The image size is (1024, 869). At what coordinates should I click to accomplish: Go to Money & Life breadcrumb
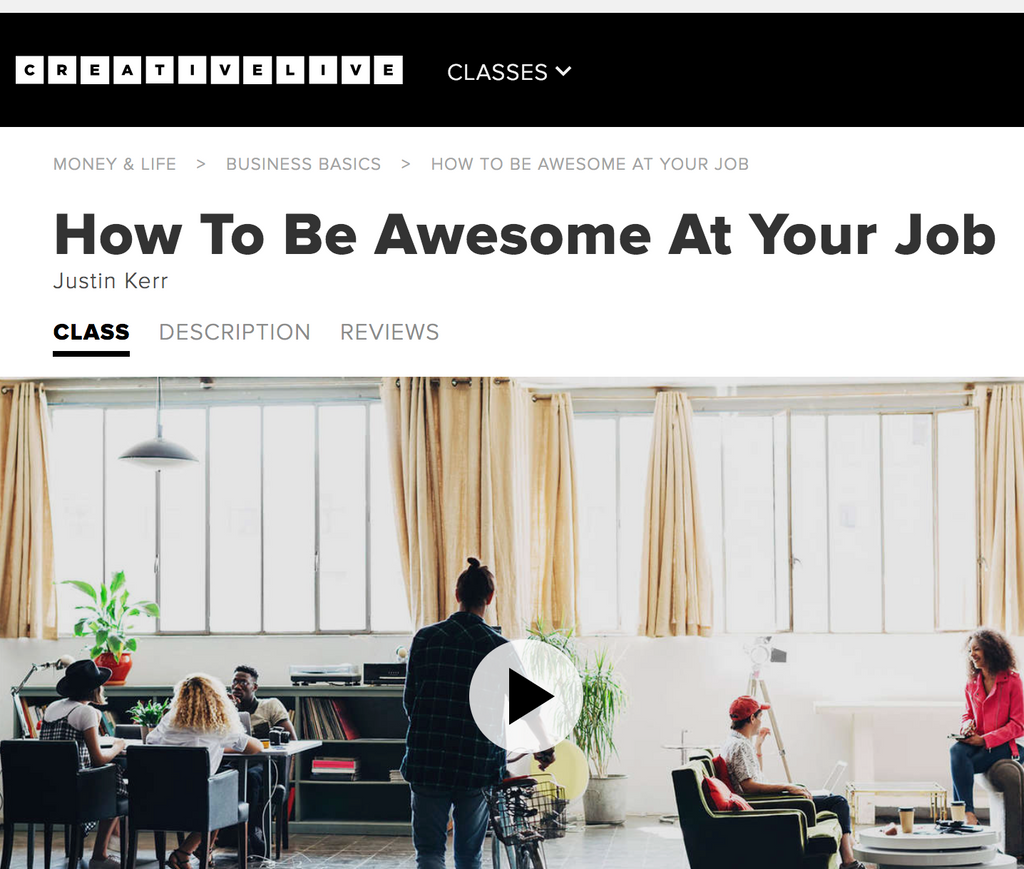pyautogui.click(x=115, y=164)
